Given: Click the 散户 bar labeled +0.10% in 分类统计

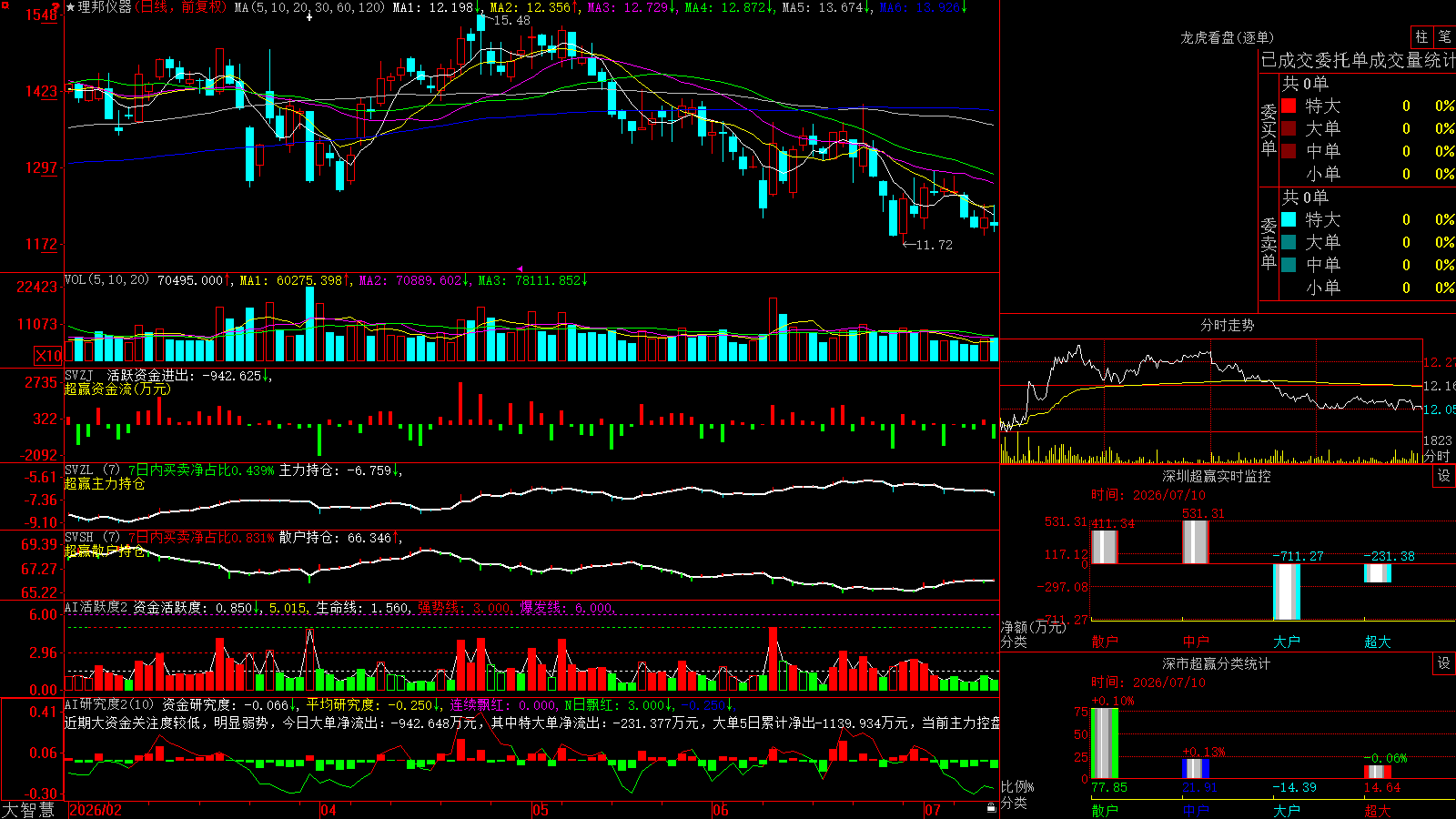Looking at the screenshot, I should pyautogui.click(x=1105, y=743).
